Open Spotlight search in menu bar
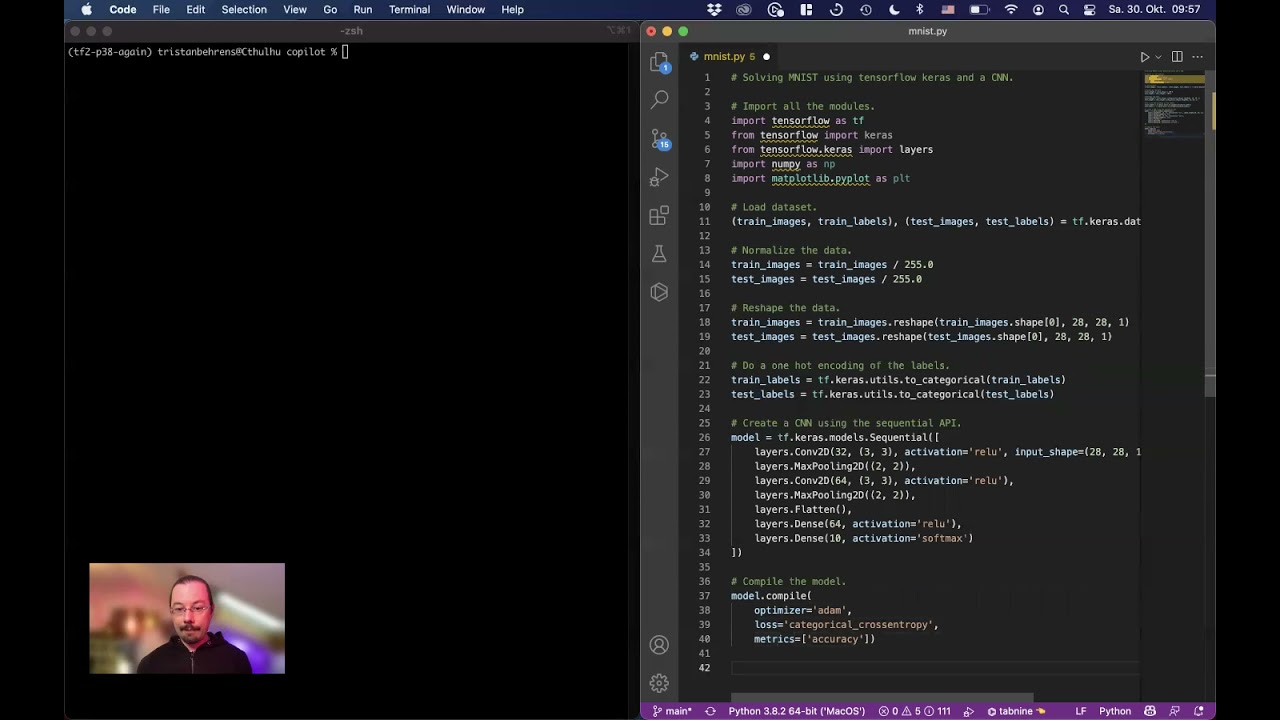 [x=1063, y=9]
